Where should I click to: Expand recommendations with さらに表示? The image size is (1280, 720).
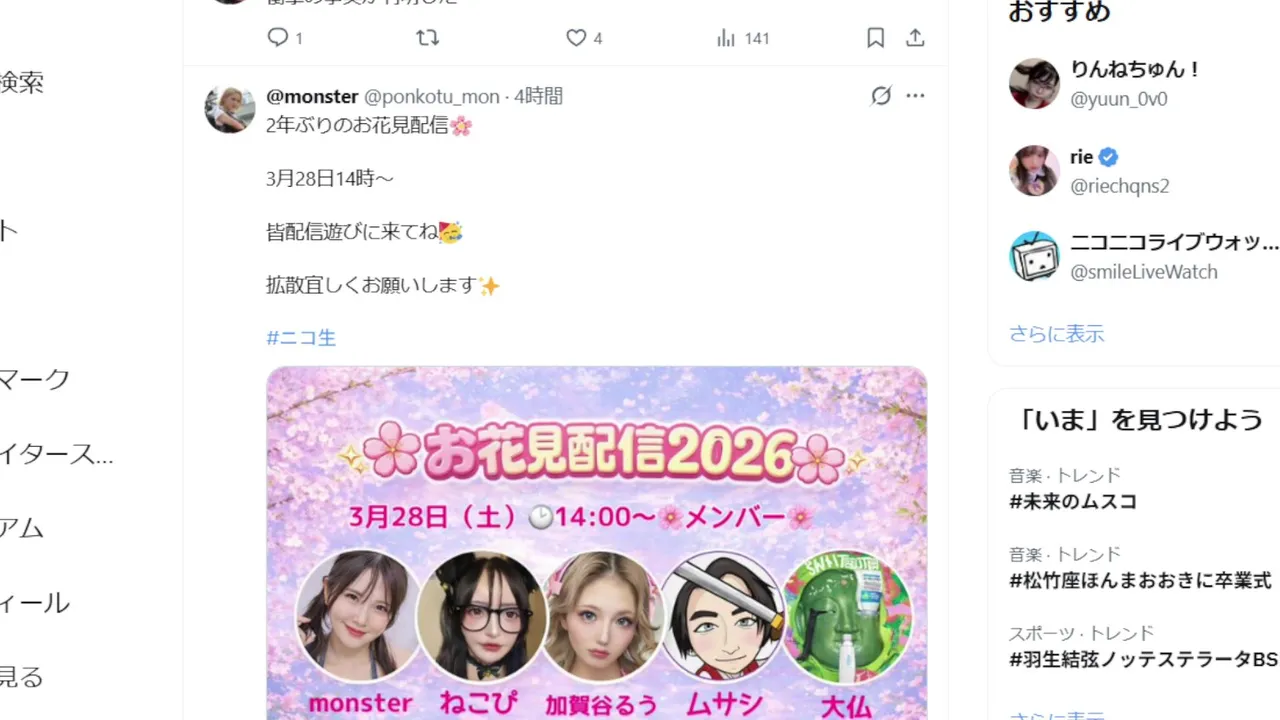tap(1056, 334)
